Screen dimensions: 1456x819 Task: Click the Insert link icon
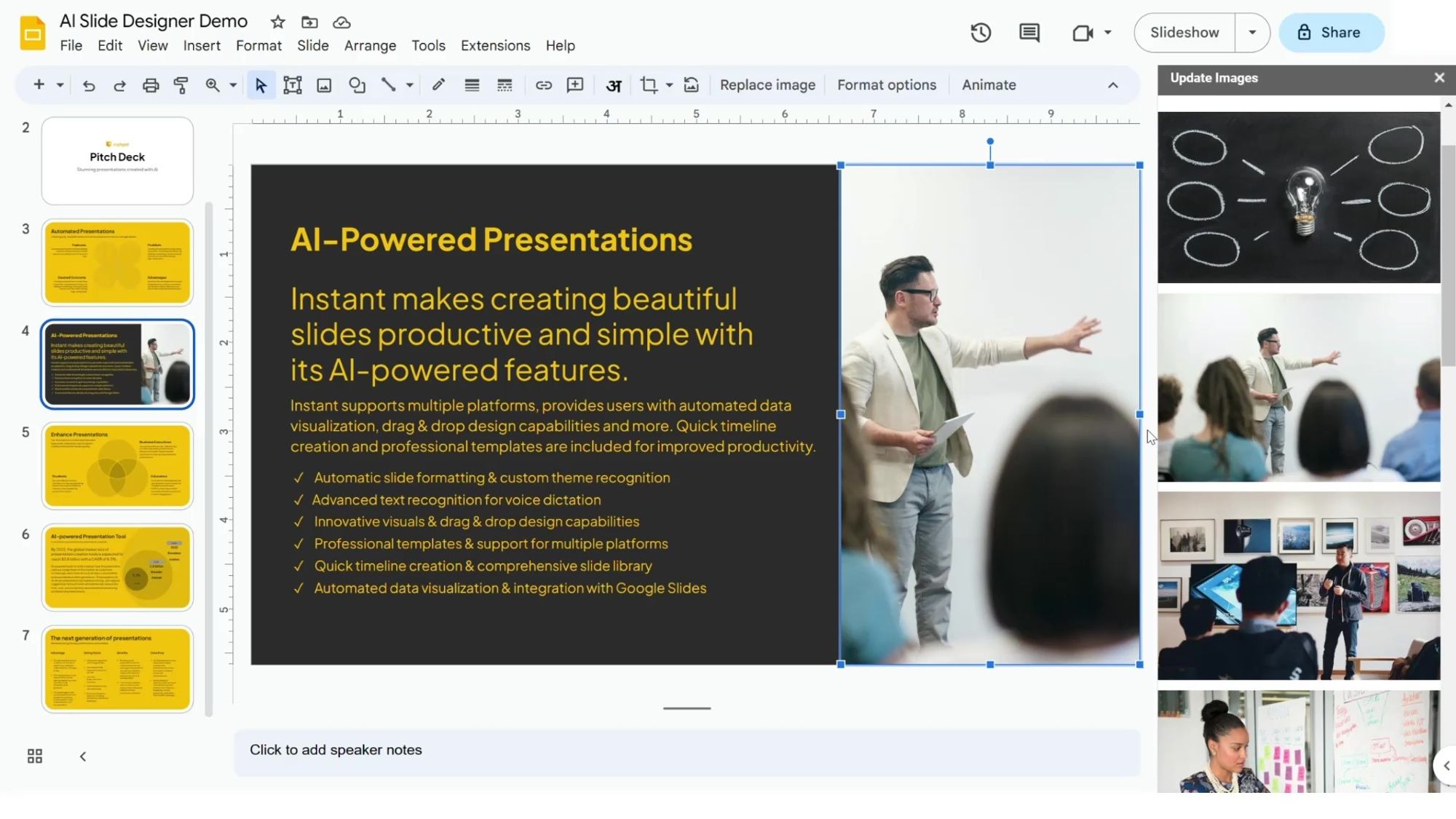click(x=544, y=84)
